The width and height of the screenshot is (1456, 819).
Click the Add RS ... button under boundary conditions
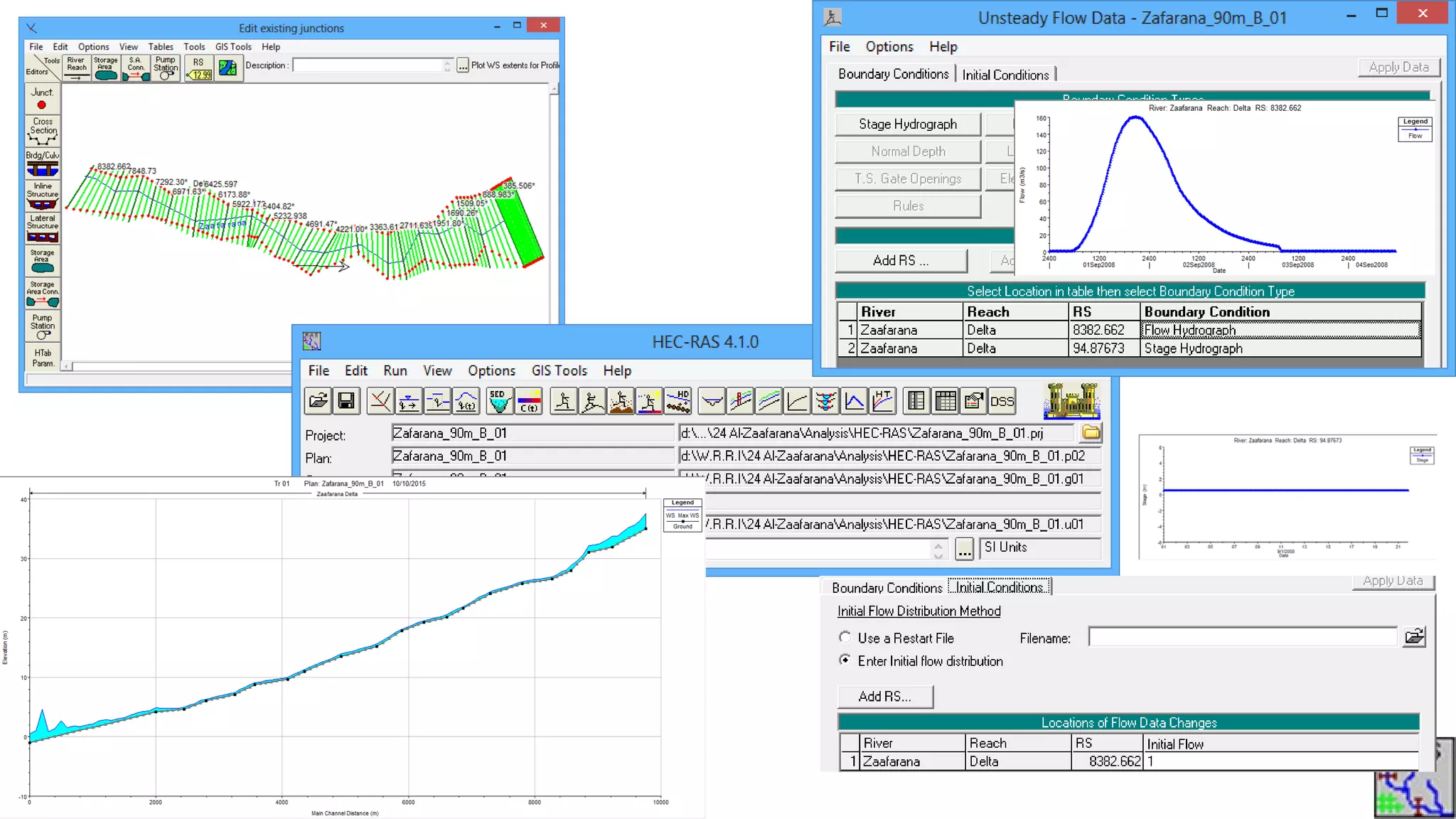(900, 261)
